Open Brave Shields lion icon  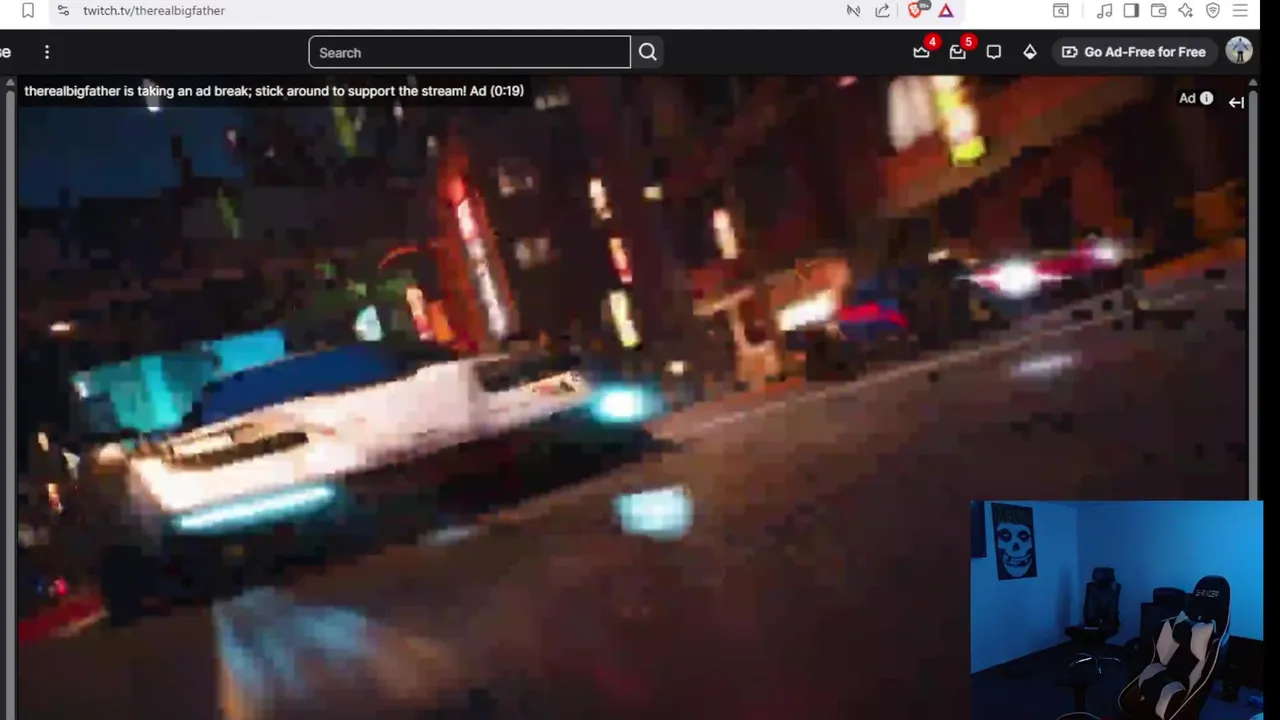pyautogui.click(x=915, y=10)
